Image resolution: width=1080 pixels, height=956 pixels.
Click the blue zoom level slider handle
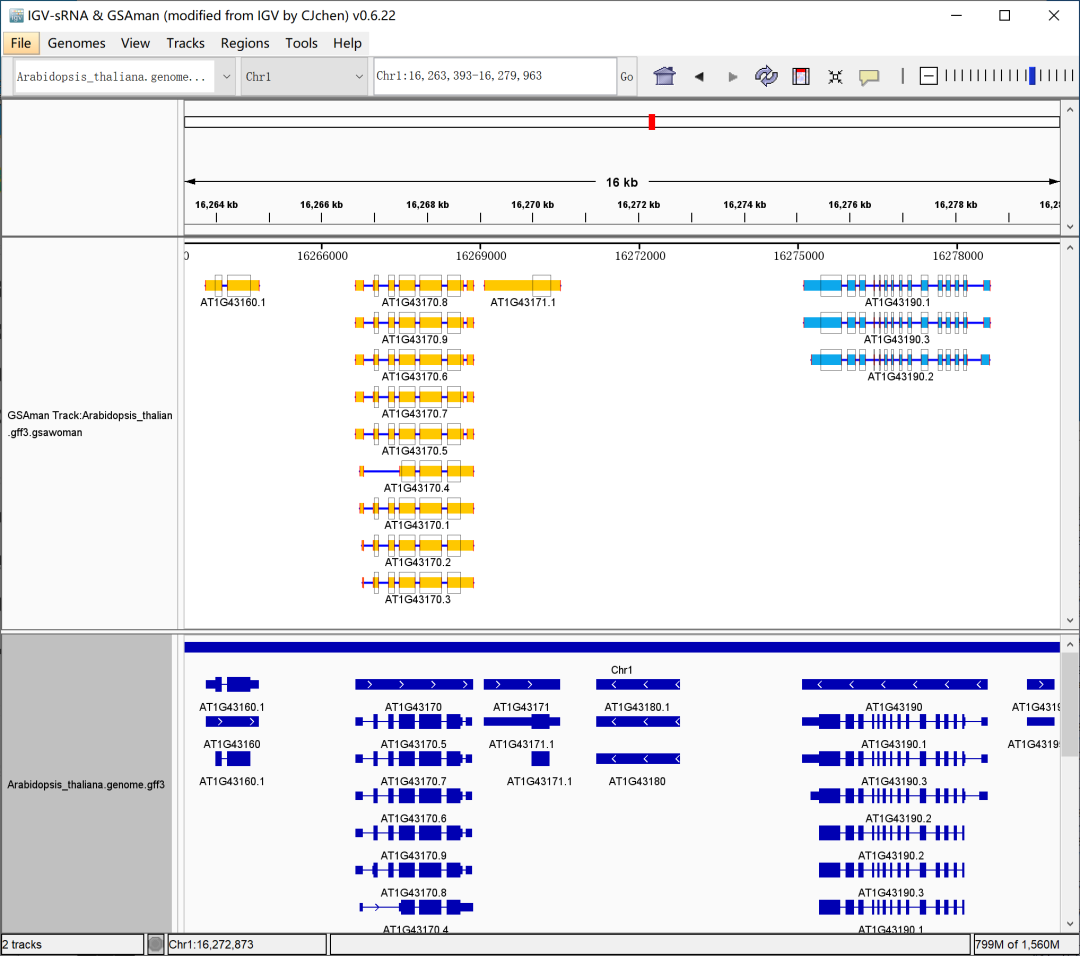[1032, 76]
